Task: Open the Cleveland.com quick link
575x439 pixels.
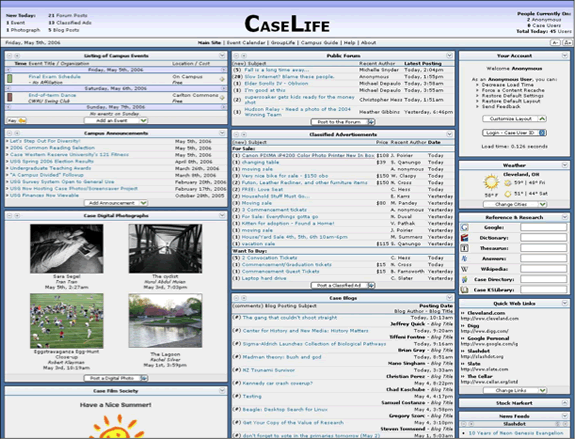Action: (486, 313)
